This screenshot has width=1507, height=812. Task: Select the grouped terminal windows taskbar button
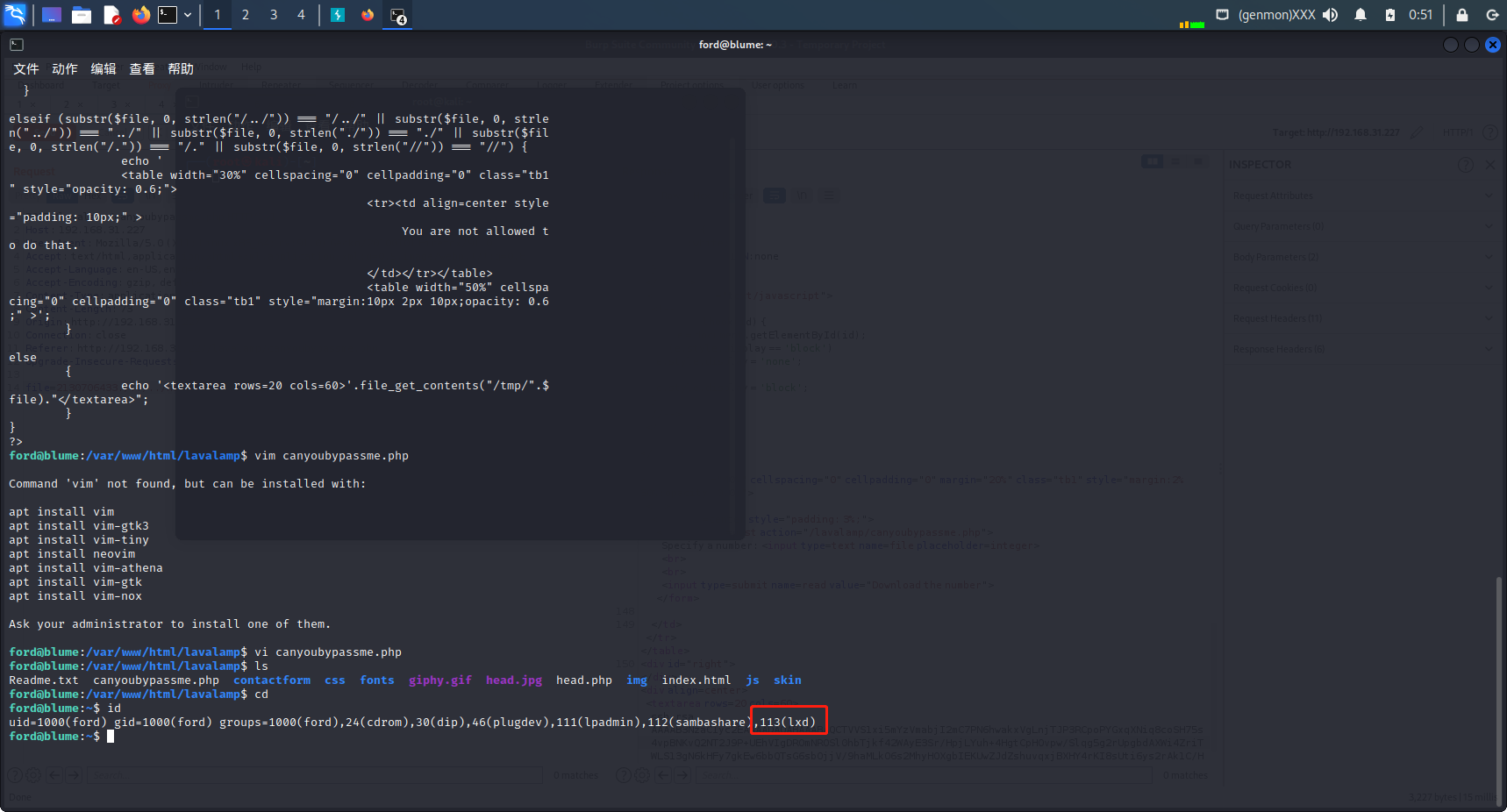click(398, 16)
